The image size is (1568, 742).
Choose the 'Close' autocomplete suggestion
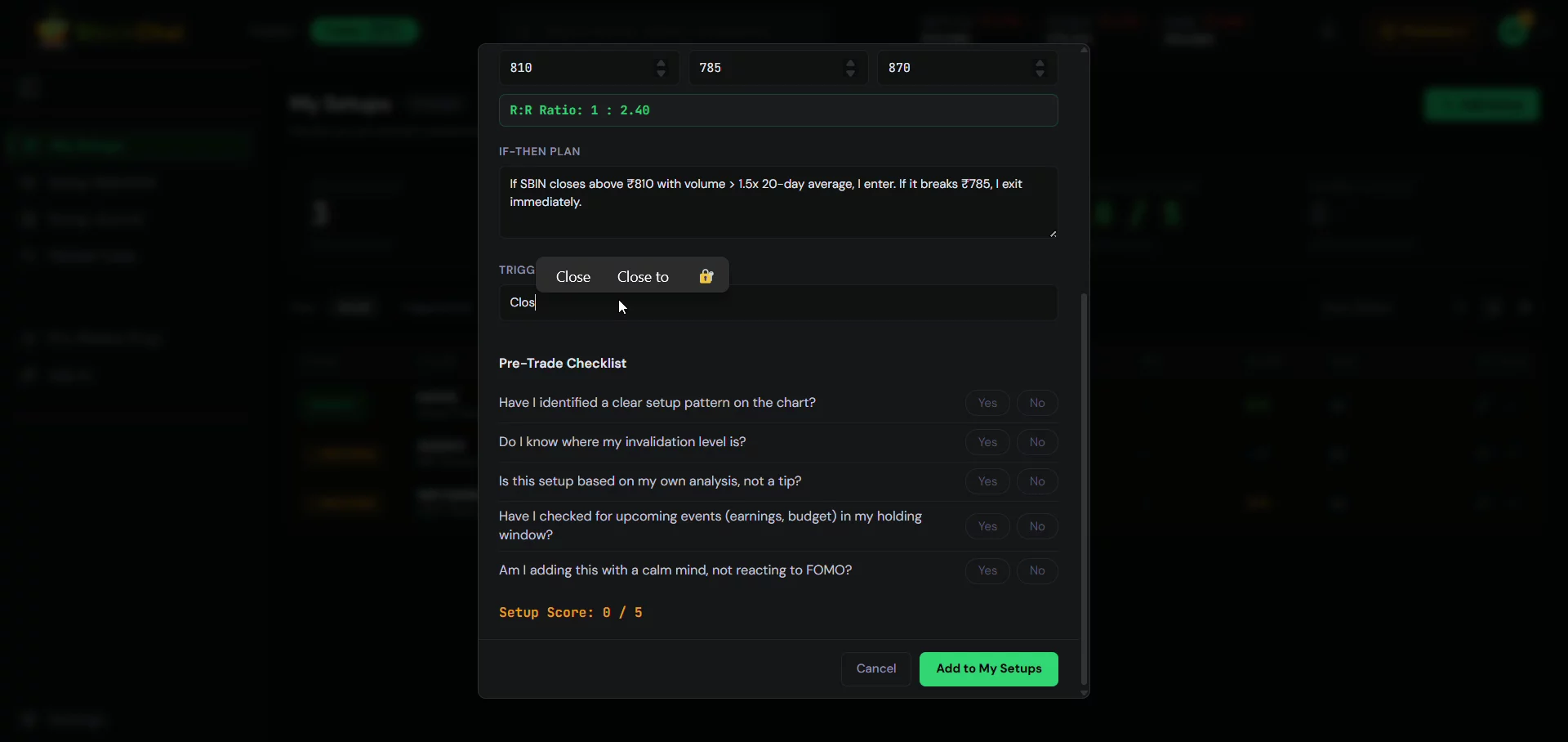(x=573, y=277)
